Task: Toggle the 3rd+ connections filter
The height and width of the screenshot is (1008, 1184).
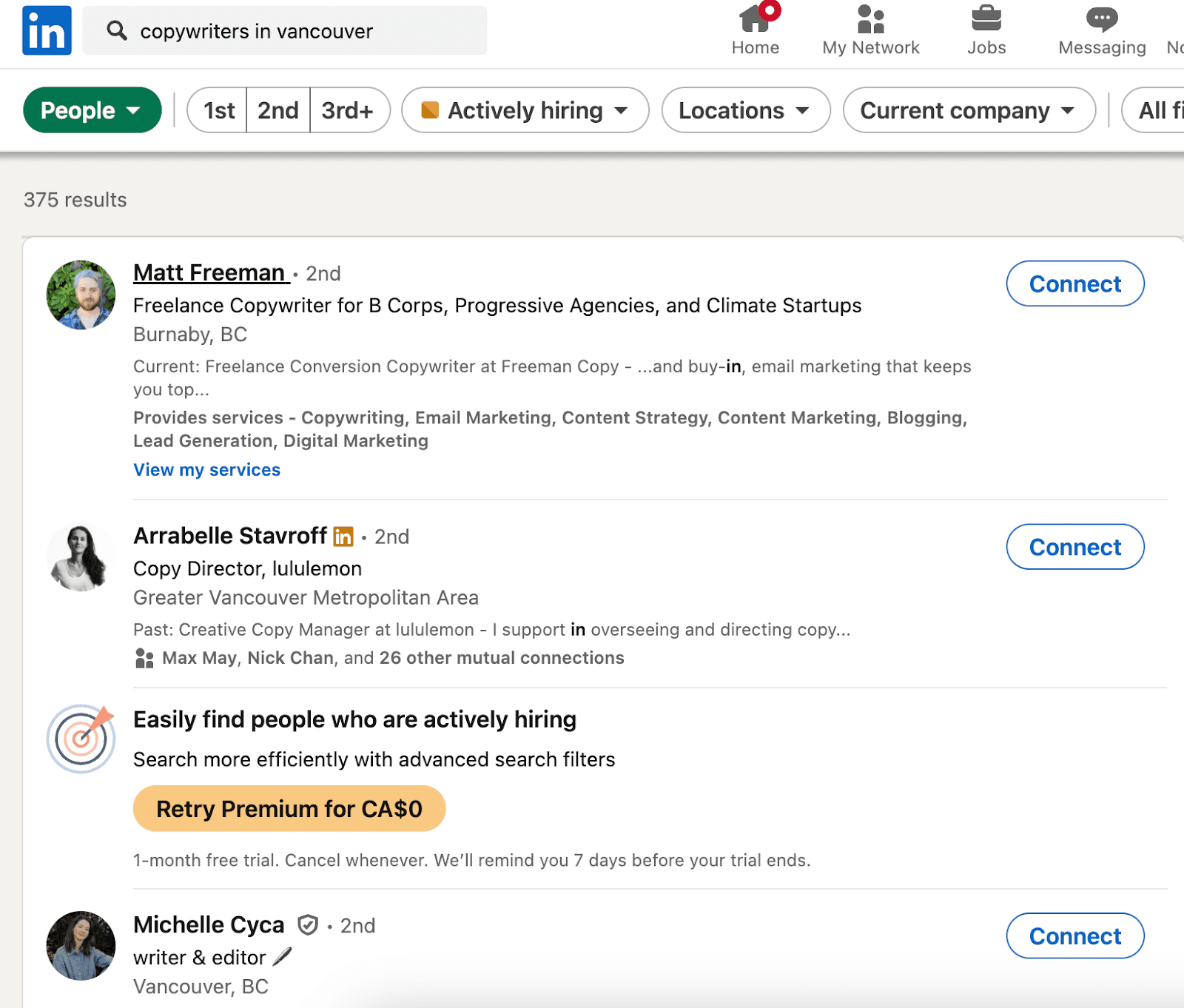Action: click(x=348, y=110)
